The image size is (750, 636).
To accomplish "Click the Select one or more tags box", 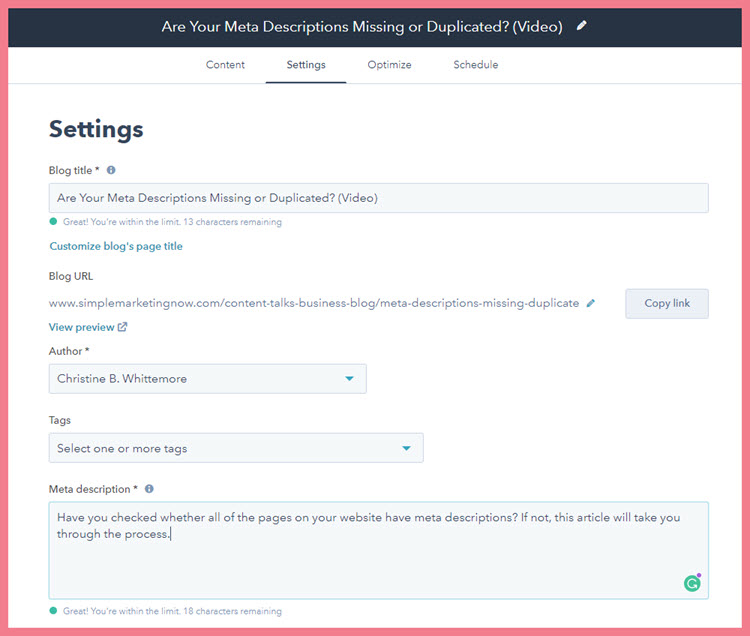I will tap(236, 448).
